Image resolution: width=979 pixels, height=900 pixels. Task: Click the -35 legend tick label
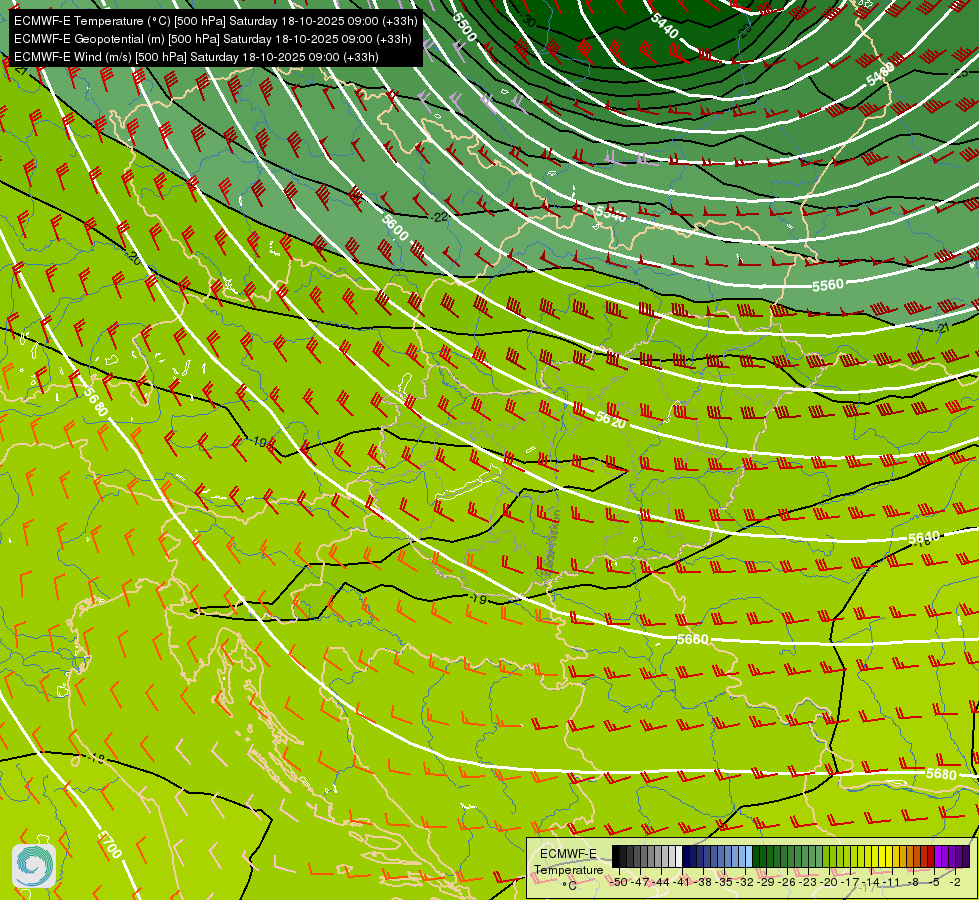[724, 882]
